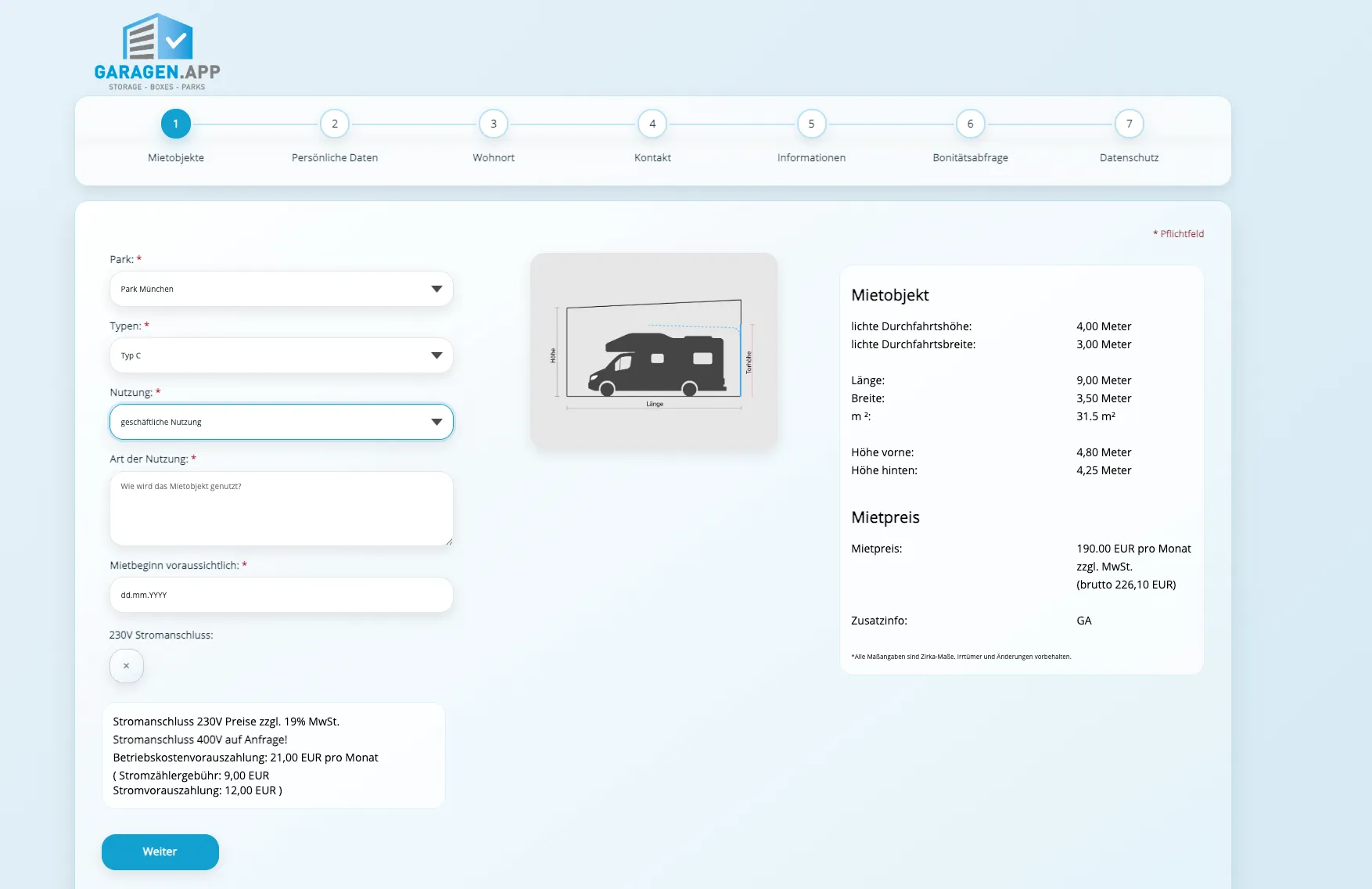Screen dimensions: 1372x889
Task: Click the '190.00 EUR pro Monat' price text
Action: click(1133, 549)
